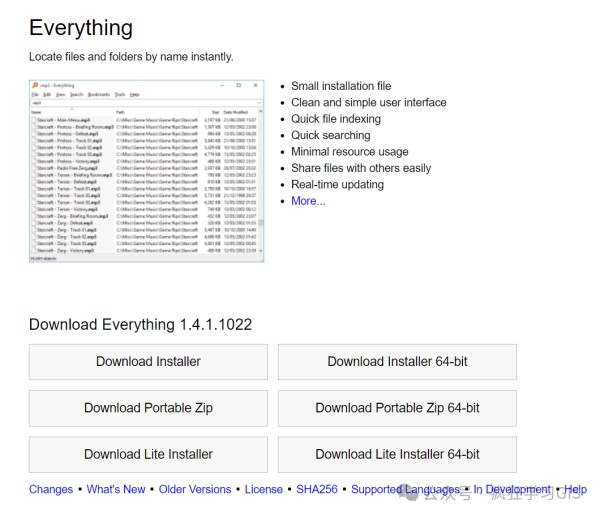Click 'Share files with others easily' text
The height and width of the screenshot is (517, 600).
361,168
